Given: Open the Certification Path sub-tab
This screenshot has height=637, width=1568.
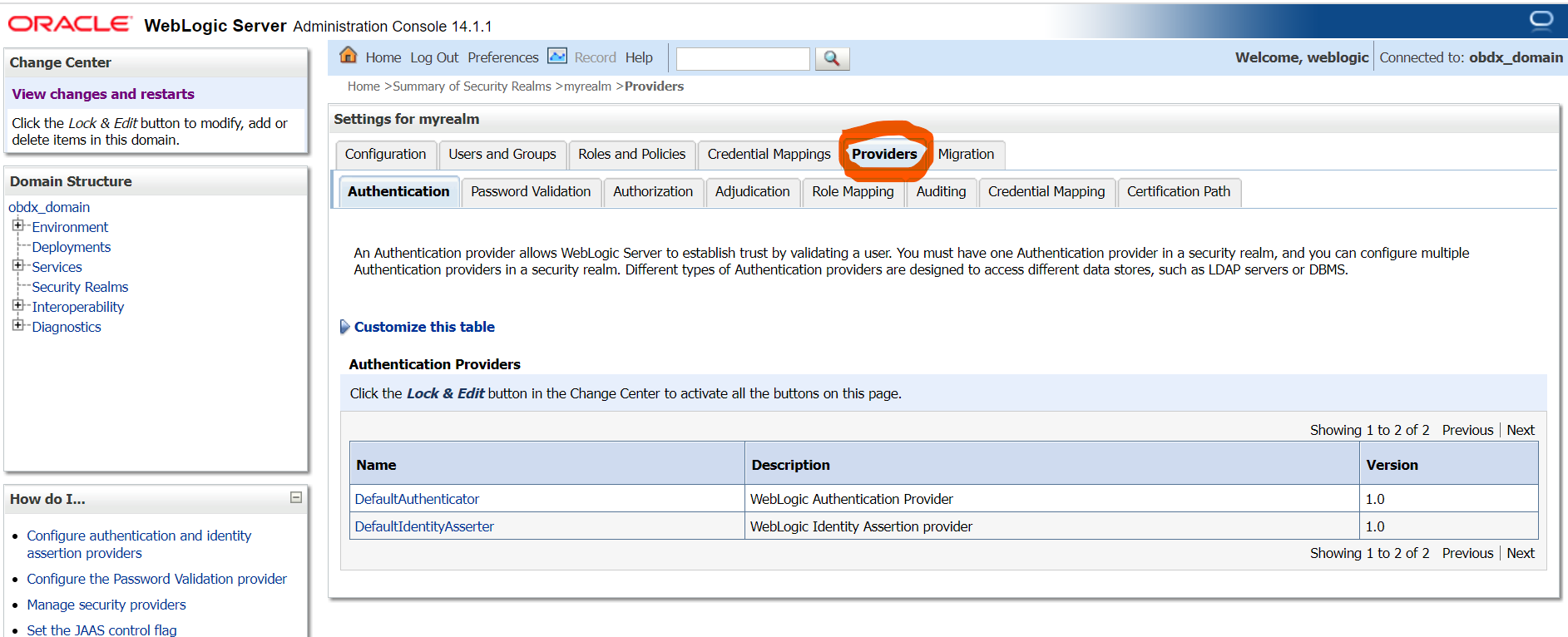Looking at the screenshot, I should click(x=1179, y=192).
